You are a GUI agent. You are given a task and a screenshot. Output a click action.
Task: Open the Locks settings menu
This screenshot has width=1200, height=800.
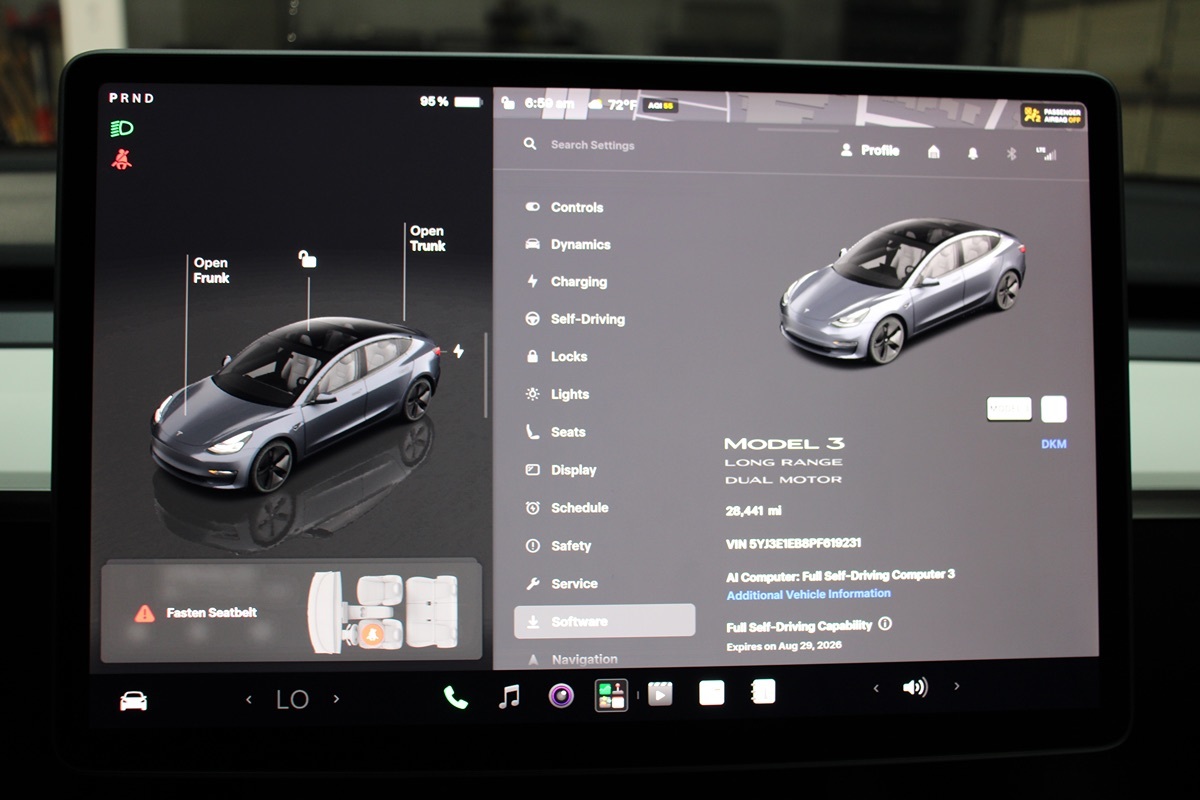coord(556,356)
